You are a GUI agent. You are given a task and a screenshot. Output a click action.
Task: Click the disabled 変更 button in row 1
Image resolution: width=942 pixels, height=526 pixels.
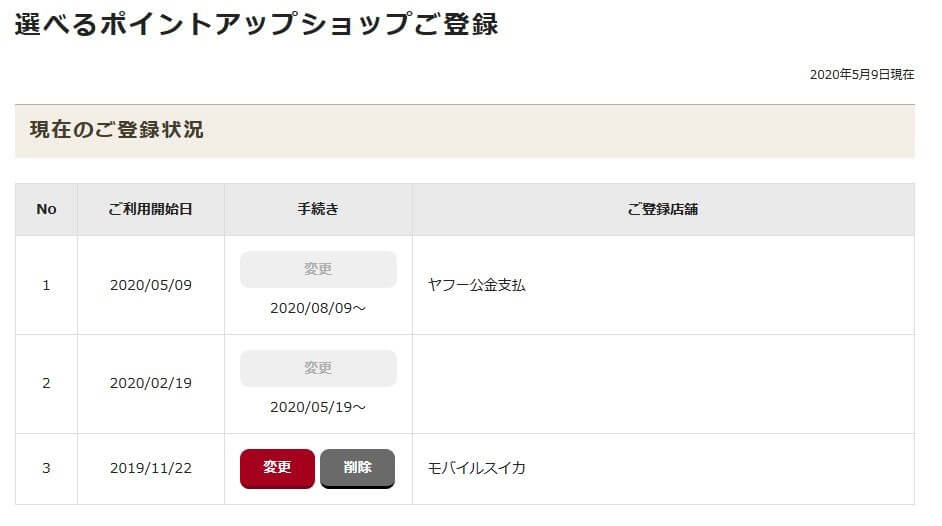point(318,269)
